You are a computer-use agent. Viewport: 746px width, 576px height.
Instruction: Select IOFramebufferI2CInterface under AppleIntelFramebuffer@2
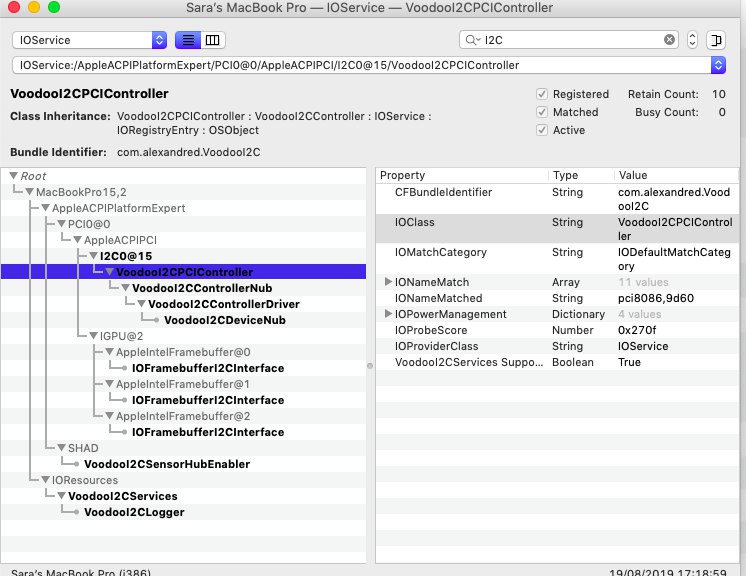208,432
